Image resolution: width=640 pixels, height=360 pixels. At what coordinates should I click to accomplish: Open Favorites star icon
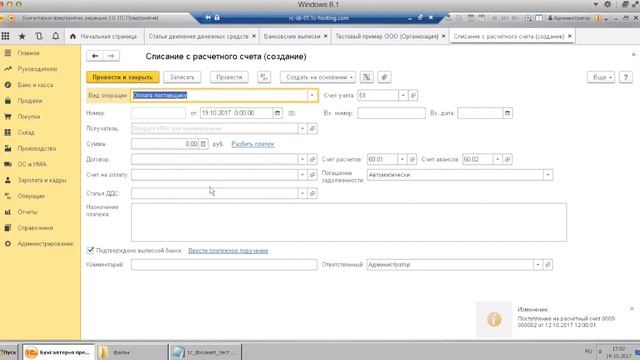coord(22,36)
